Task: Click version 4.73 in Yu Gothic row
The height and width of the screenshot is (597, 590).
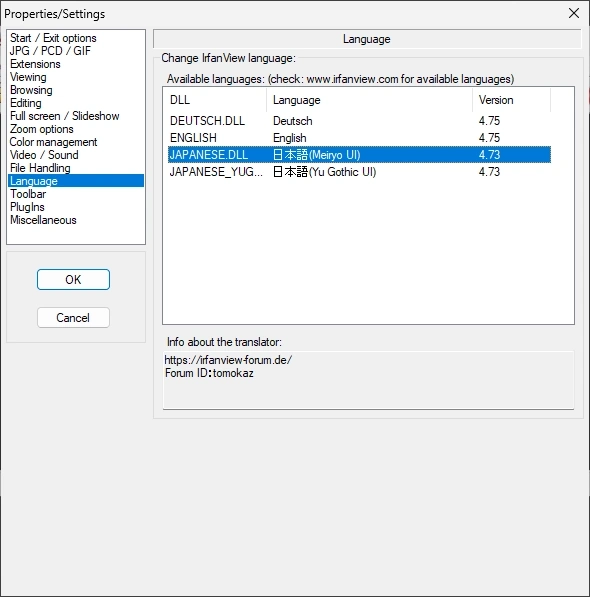Action: tap(489, 172)
